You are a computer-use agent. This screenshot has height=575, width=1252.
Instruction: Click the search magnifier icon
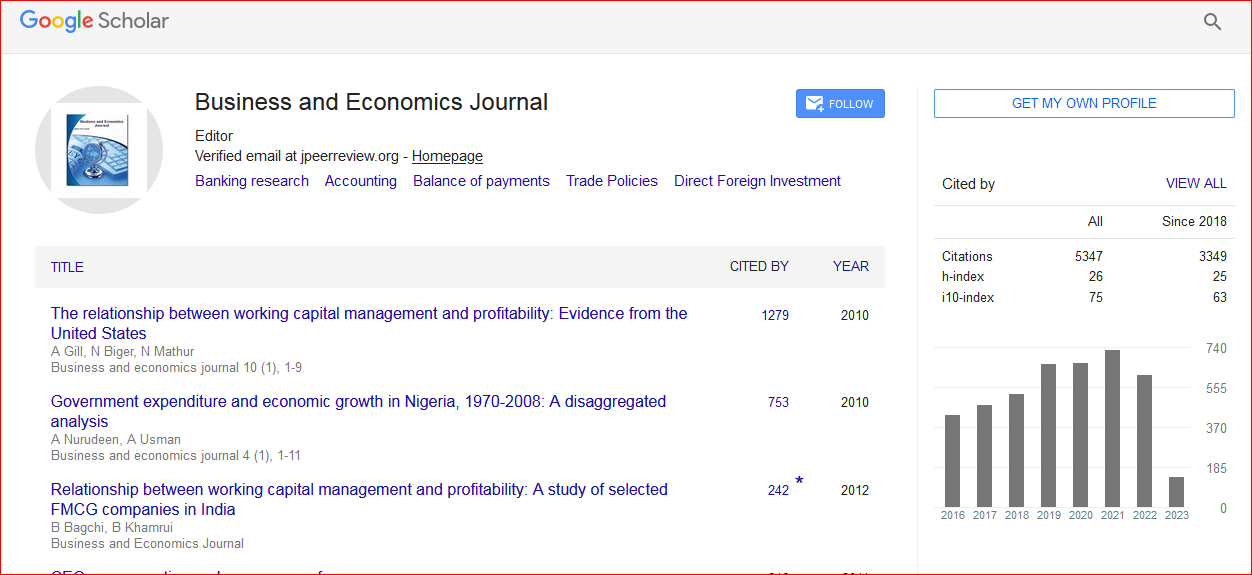[x=1212, y=22]
